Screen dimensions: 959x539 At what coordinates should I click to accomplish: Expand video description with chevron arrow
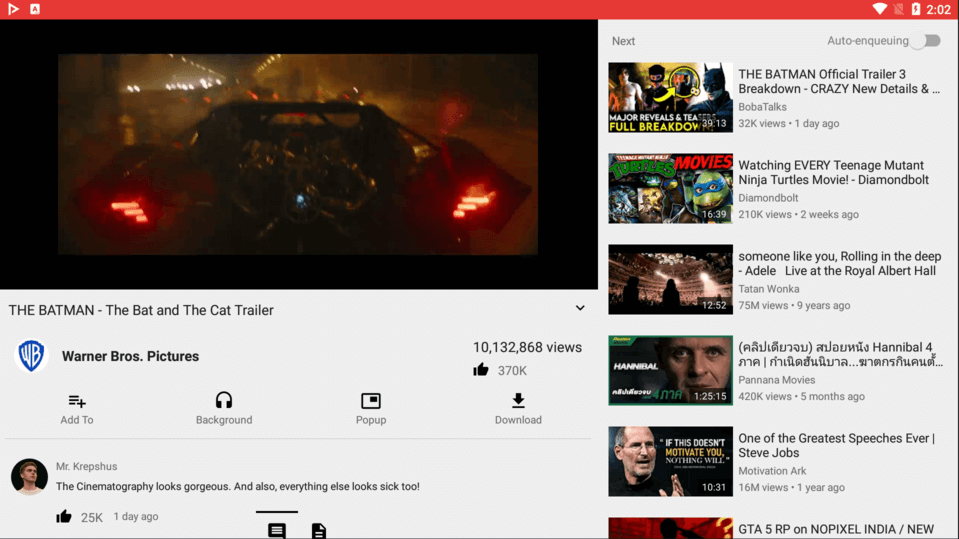580,309
